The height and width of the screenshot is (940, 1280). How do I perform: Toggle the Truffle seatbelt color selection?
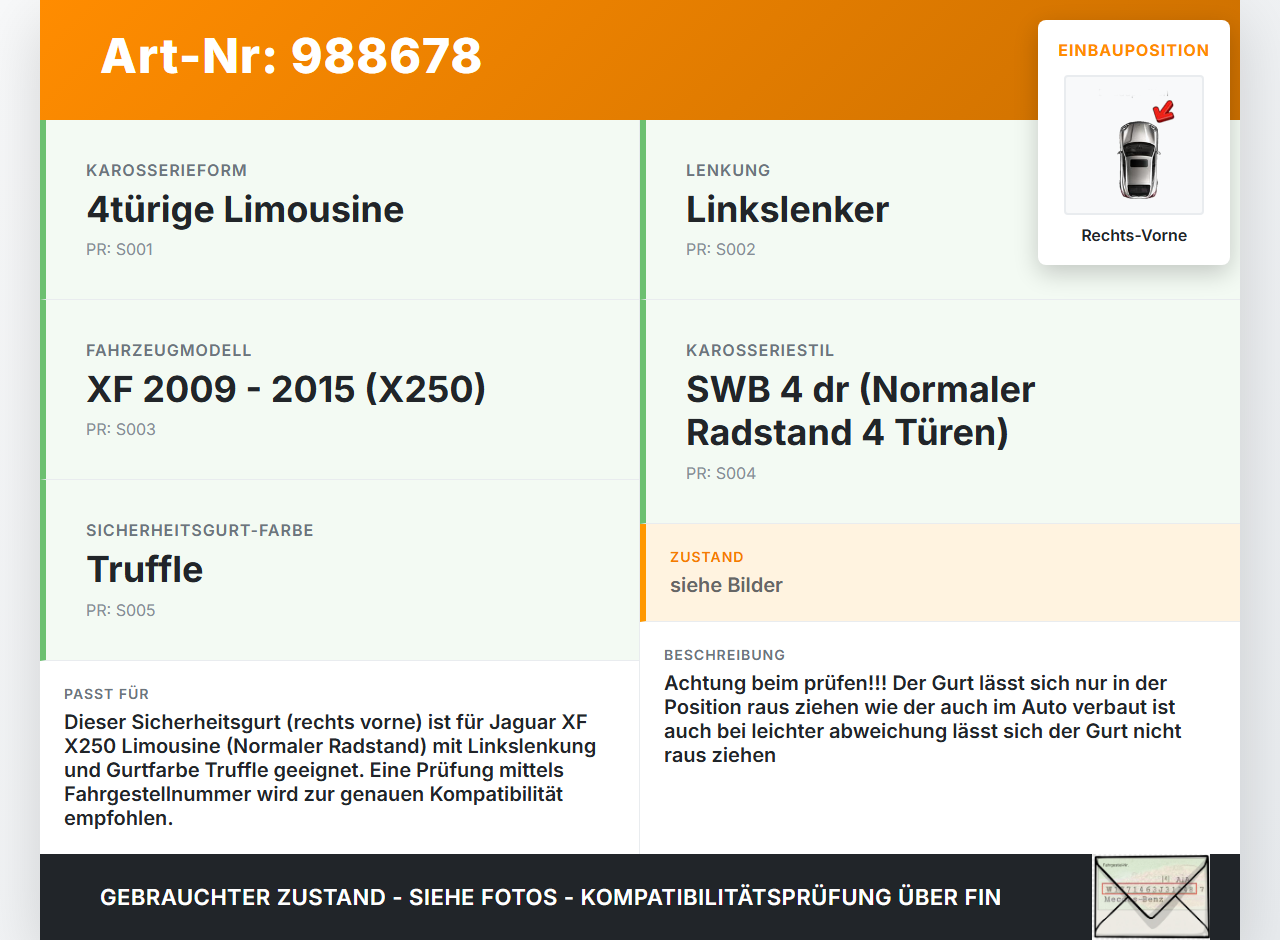point(144,569)
